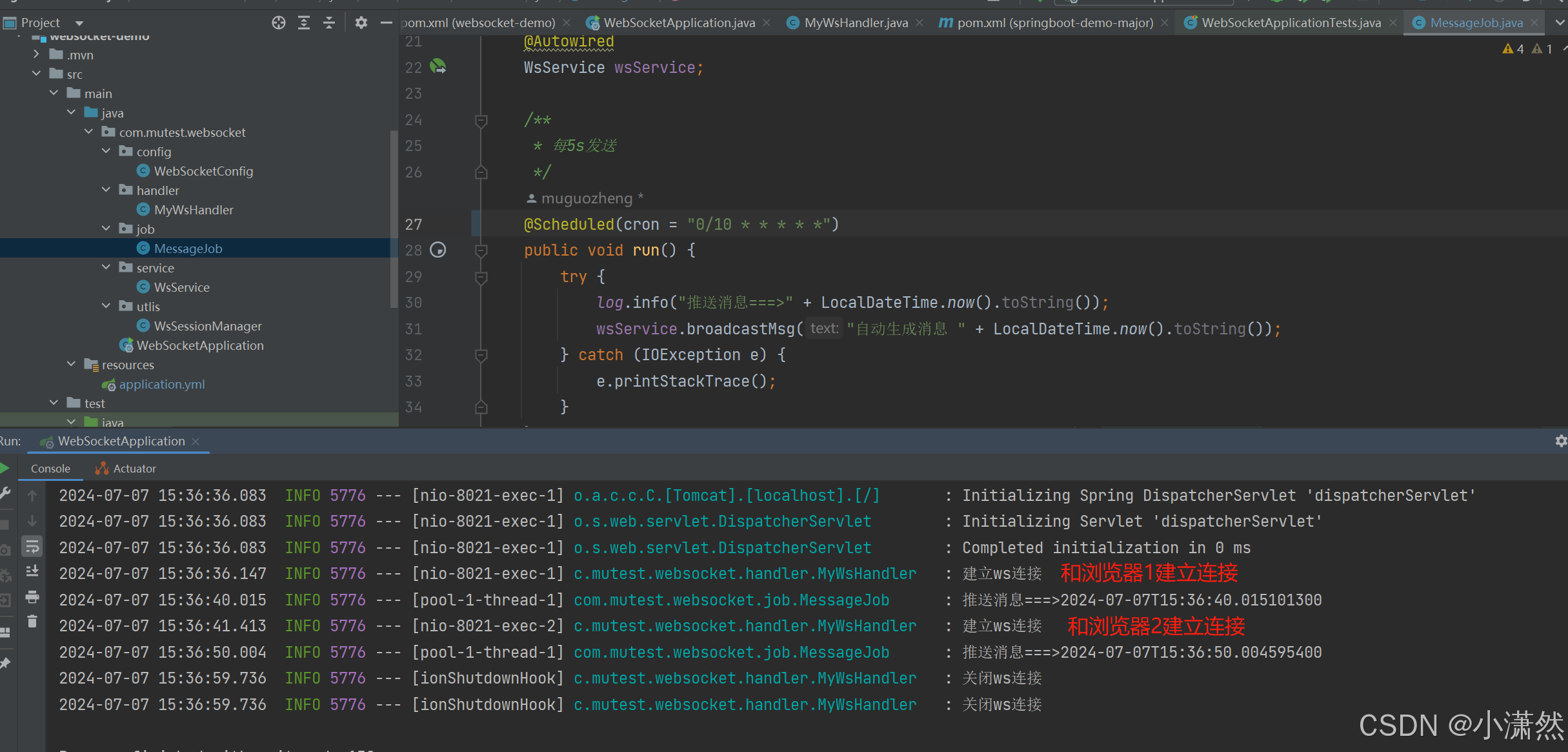Image resolution: width=1568 pixels, height=752 pixels.
Task: Click the camera thread dump icon
Action: (x=5, y=550)
